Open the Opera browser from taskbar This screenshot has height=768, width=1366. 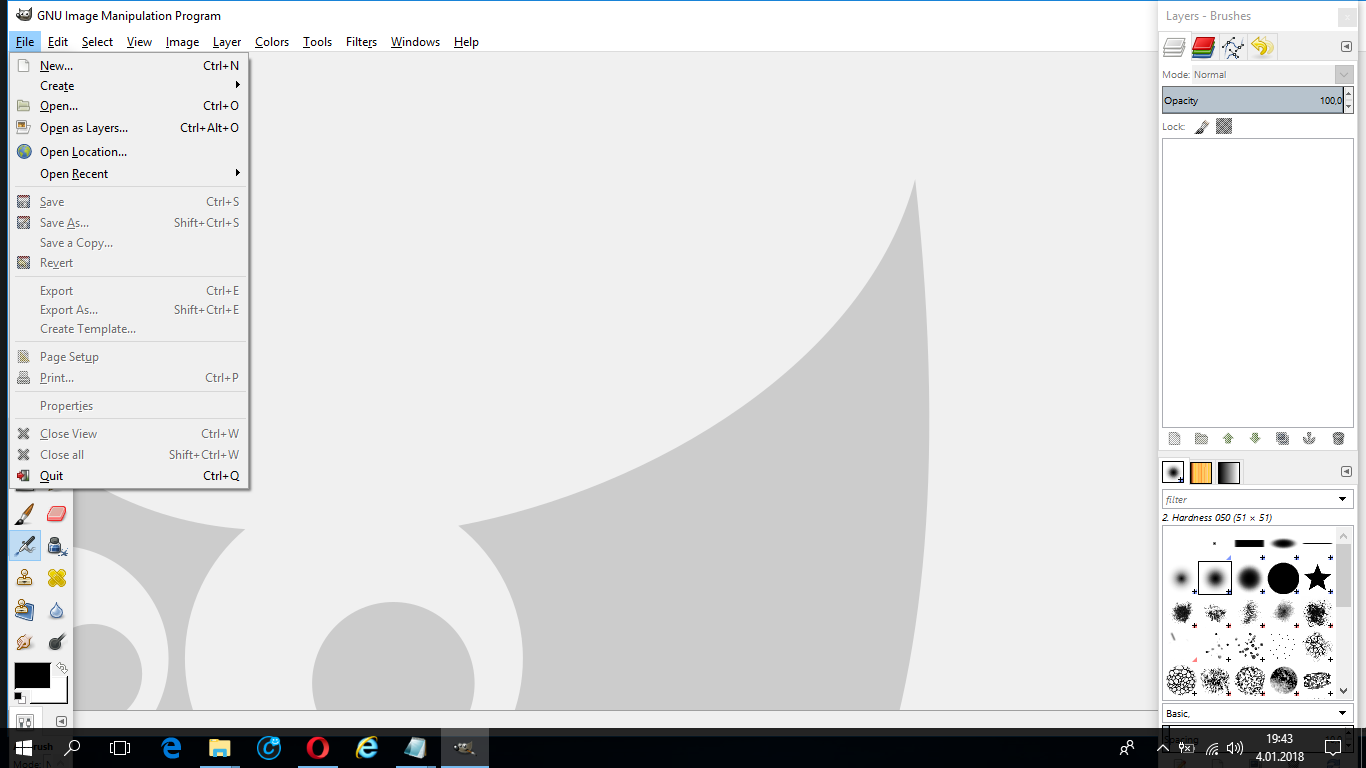coord(318,747)
